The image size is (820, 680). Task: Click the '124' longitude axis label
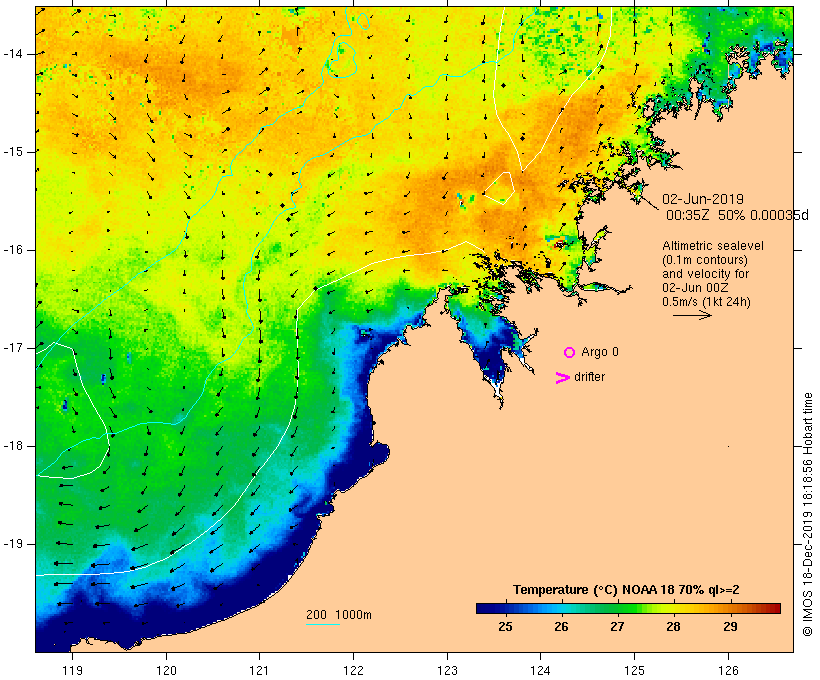click(x=540, y=671)
